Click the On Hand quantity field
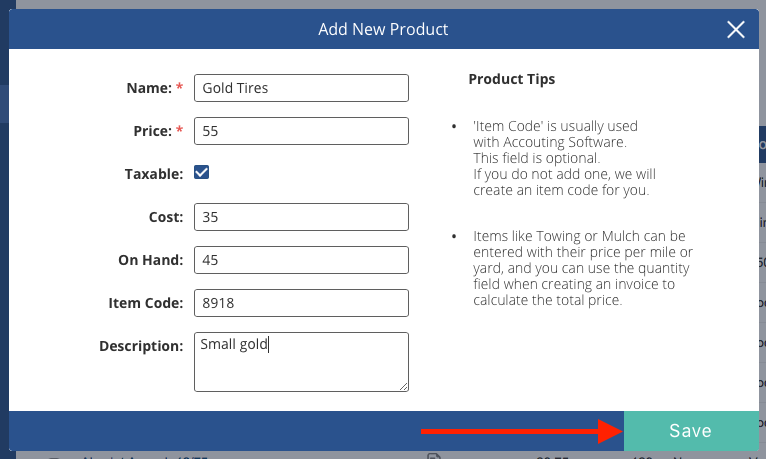766x459 pixels. 301,260
